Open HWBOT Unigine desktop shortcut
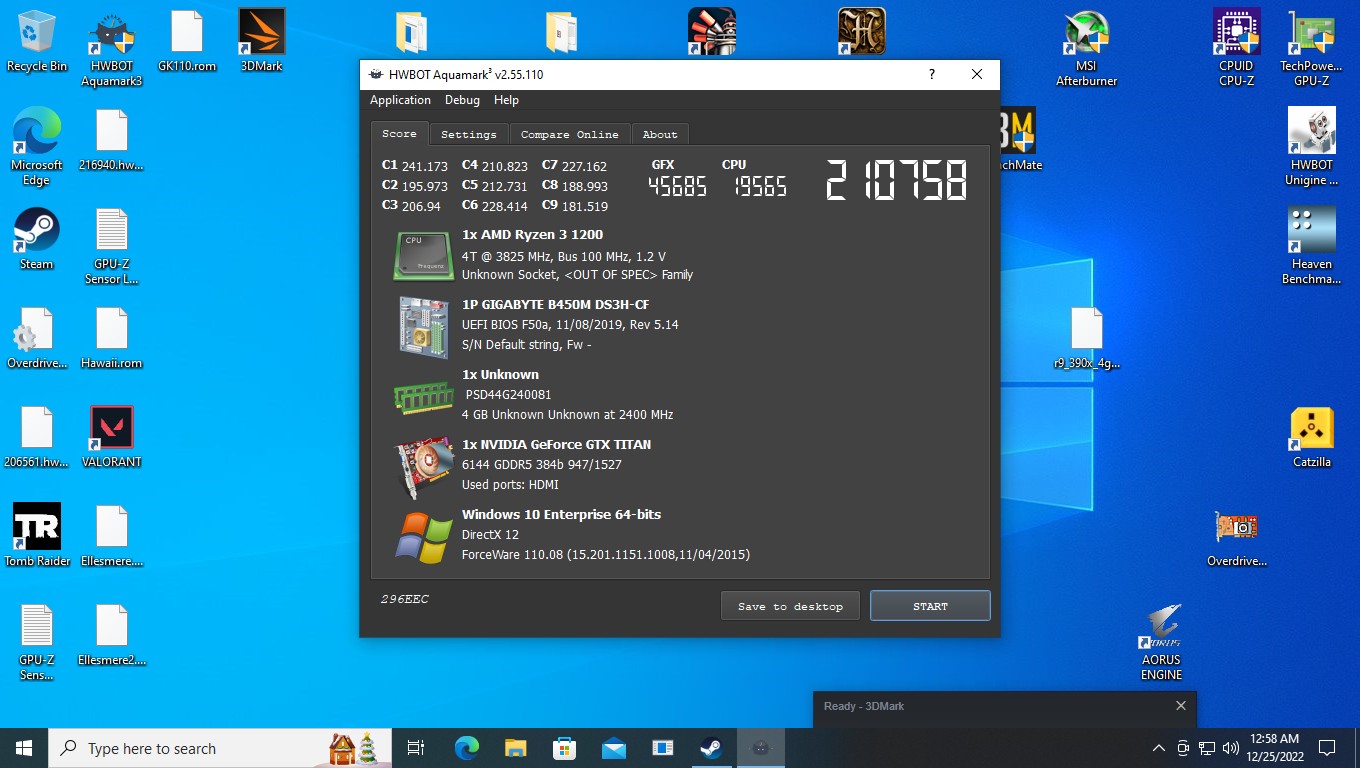This screenshot has width=1360, height=768. click(1311, 147)
